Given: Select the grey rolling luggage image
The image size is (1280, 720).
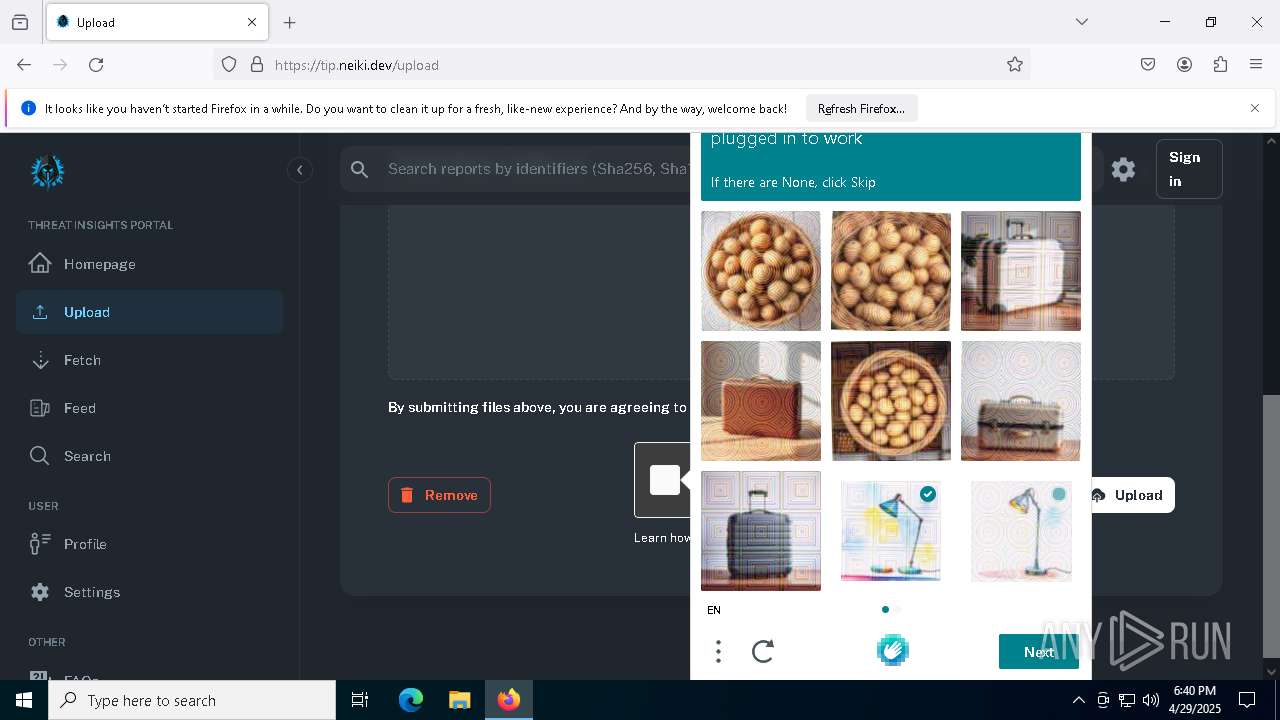Looking at the screenshot, I should pyautogui.click(x=761, y=531).
